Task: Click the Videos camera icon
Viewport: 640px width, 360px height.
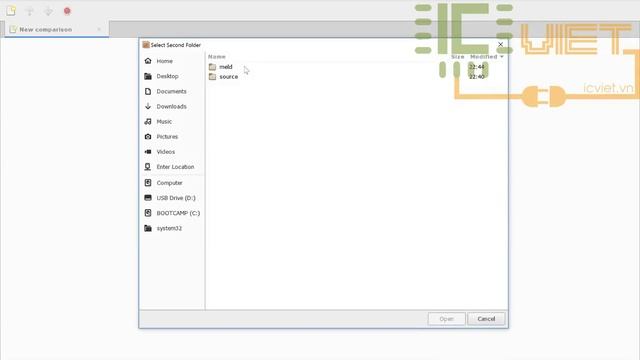Action: click(148, 152)
